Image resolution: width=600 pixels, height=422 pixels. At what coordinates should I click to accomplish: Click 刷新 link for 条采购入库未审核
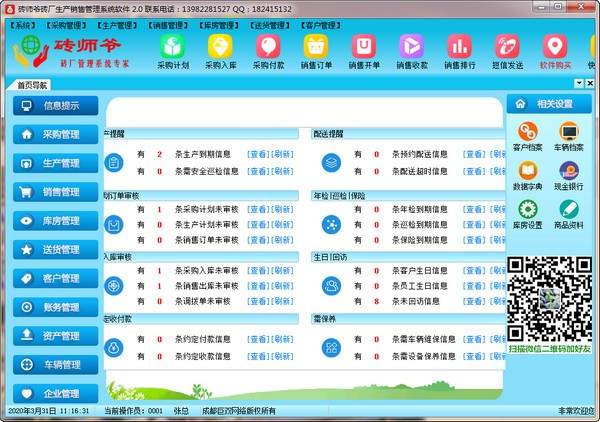click(x=283, y=270)
